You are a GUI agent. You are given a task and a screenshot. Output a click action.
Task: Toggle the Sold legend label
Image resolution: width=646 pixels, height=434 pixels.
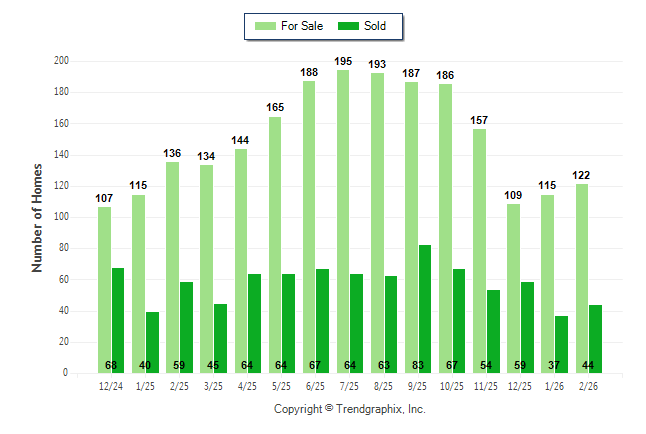coord(376,26)
